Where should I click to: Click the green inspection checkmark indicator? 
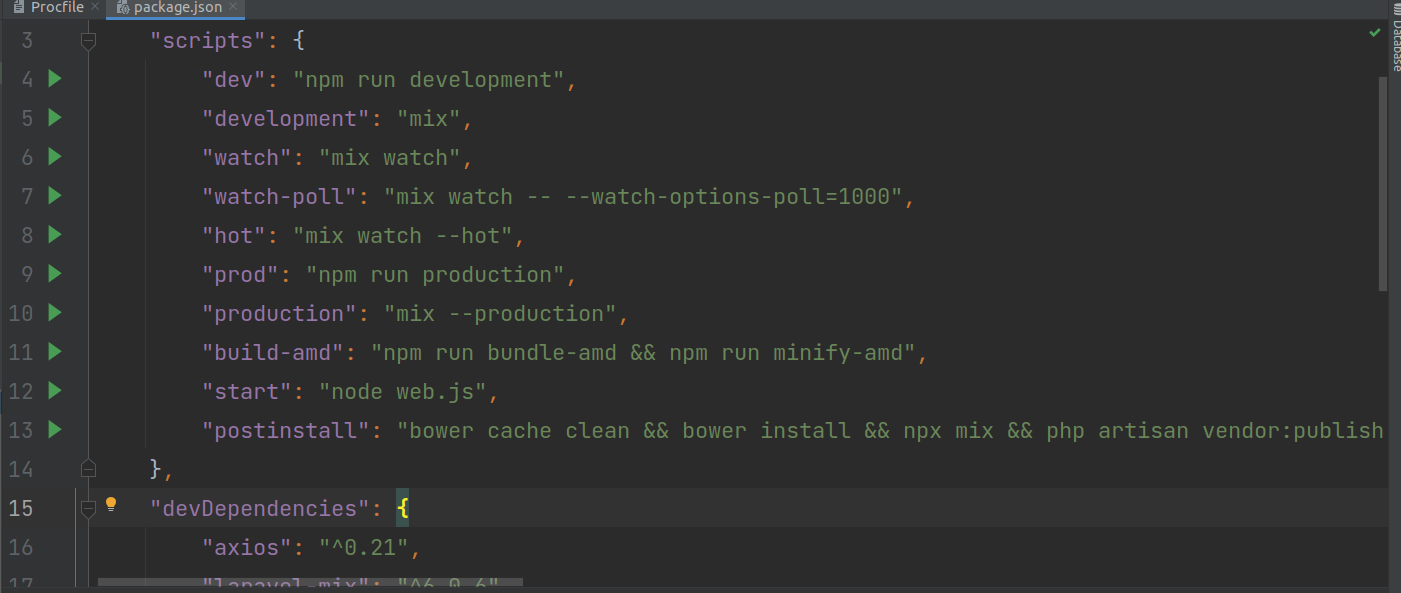1375,34
